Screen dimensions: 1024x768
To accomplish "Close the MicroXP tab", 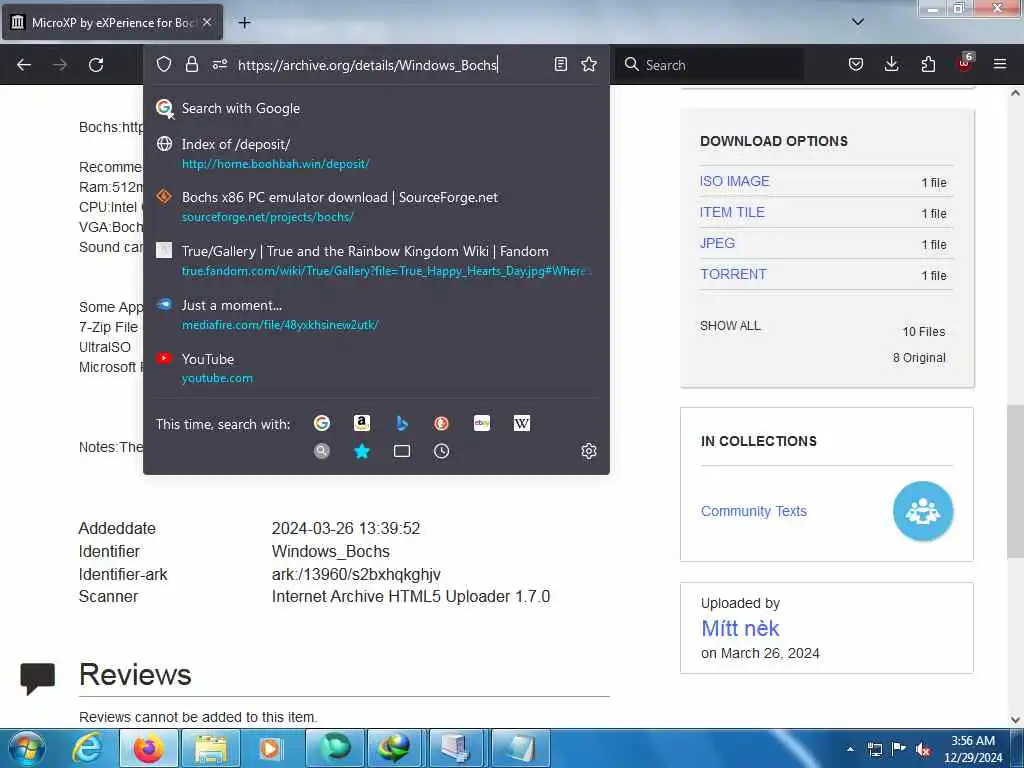I will point(207,22).
